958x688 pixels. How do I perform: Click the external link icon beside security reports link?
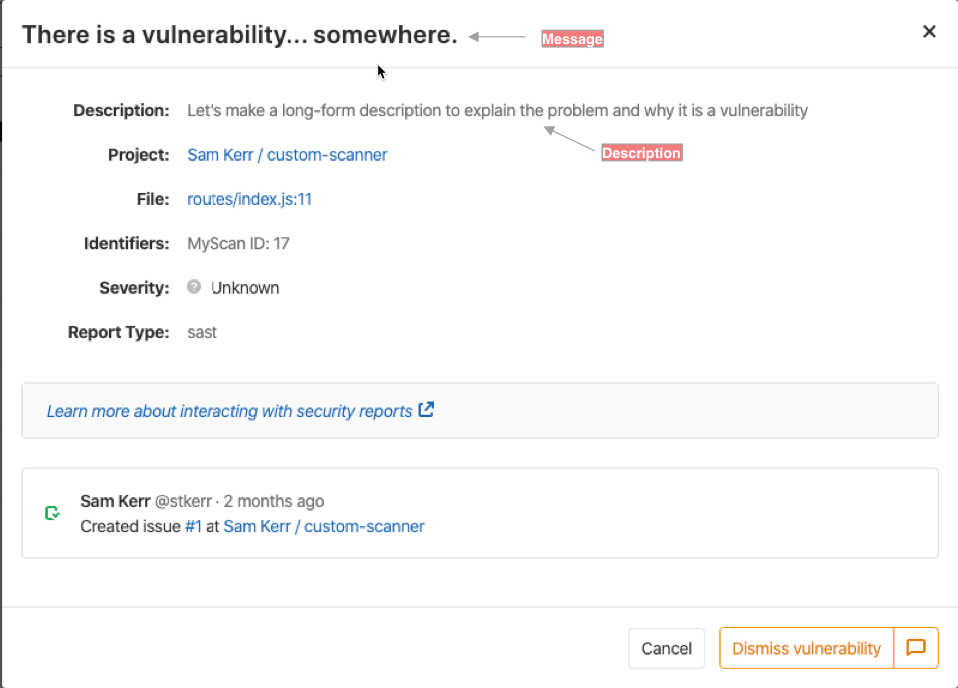coord(427,409)
